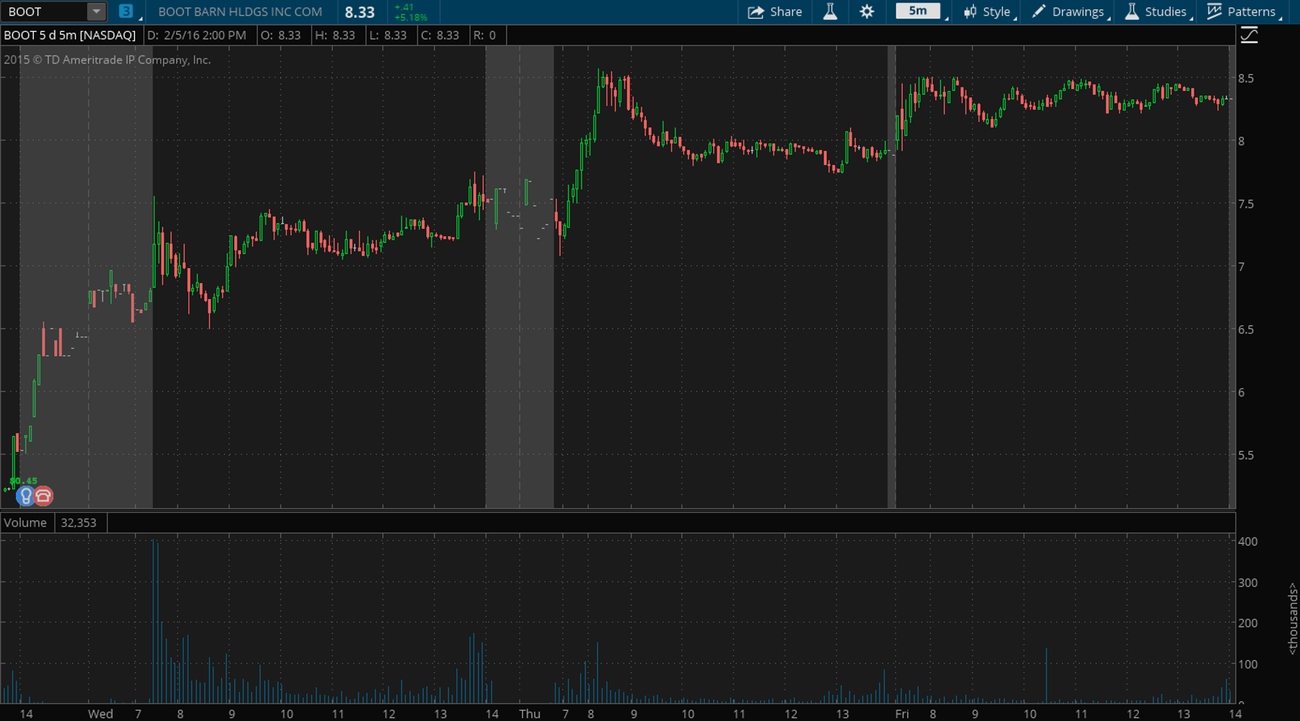The image size is (1300, 721).
Task: Click the blue lightbulb event icon
Action: click(x=26, y=495)
